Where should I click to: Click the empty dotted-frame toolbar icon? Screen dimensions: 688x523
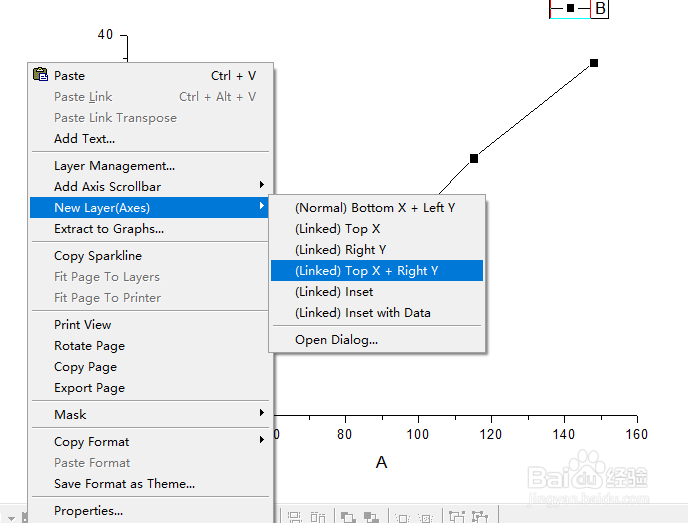402,518
